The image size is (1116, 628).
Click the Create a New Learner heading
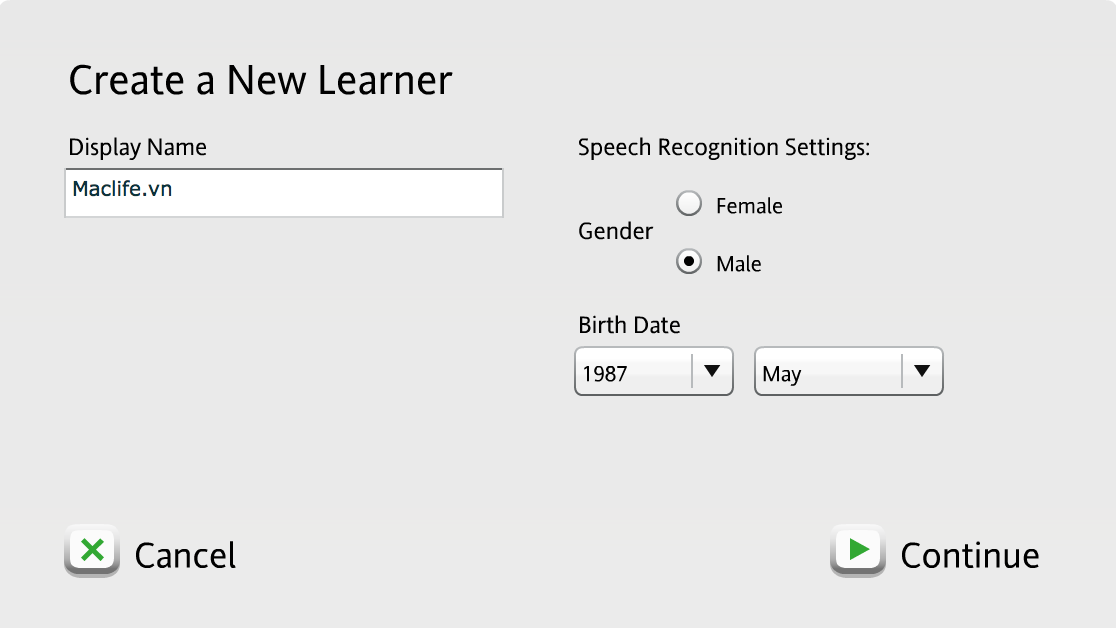(260, 80)
